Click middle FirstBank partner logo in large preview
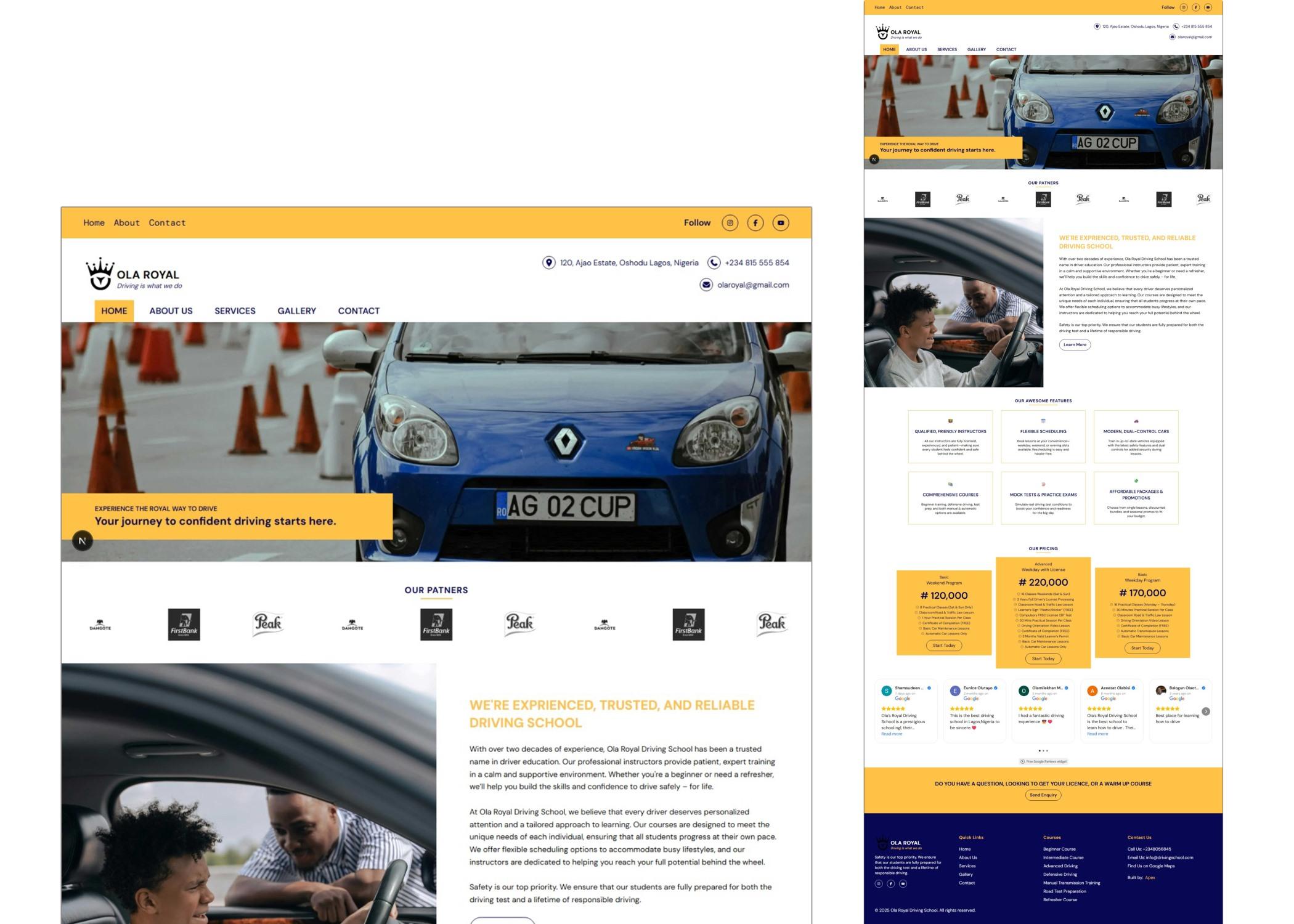Image resolution: width=1294 pixels, height=924 pixels. point(436,625)
